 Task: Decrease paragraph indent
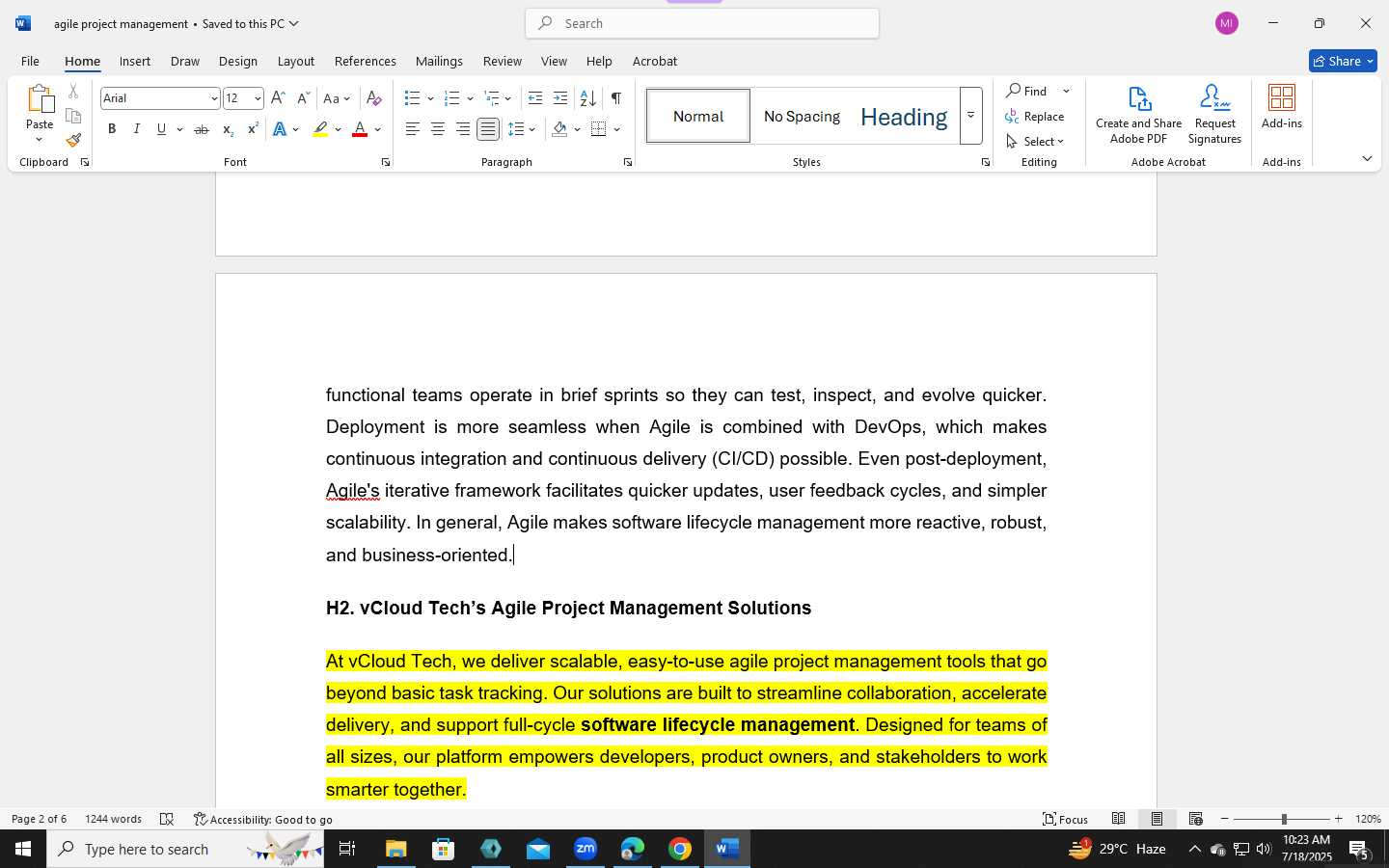click(535, 98)
